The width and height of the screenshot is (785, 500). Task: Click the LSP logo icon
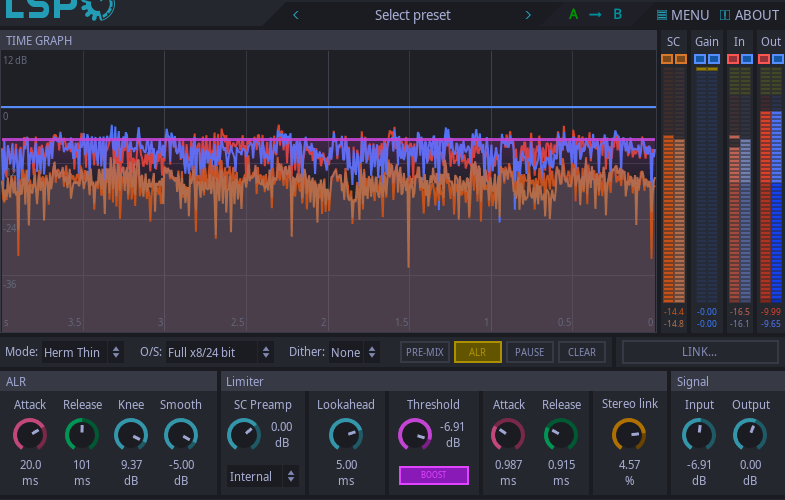tap(58, 10)
